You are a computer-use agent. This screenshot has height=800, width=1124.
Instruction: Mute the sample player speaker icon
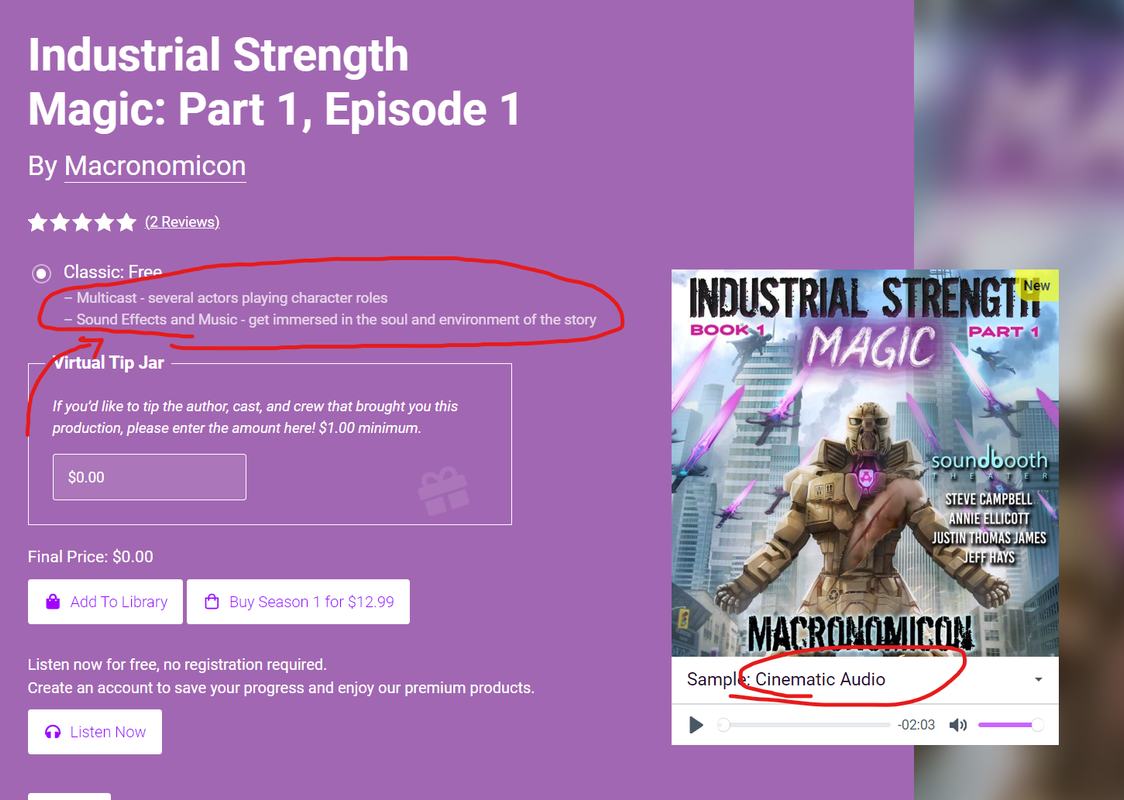pos(958,725)
